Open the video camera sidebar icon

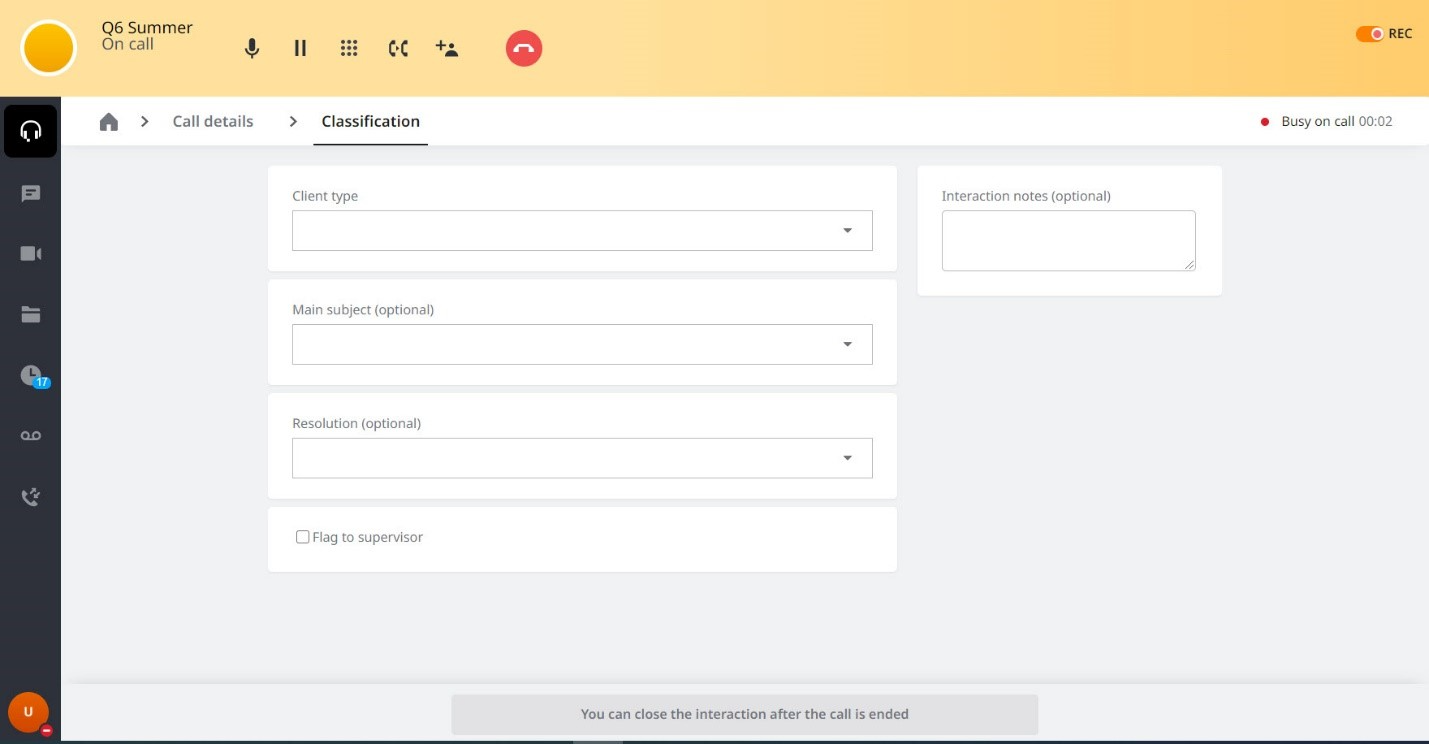(31, 254)
